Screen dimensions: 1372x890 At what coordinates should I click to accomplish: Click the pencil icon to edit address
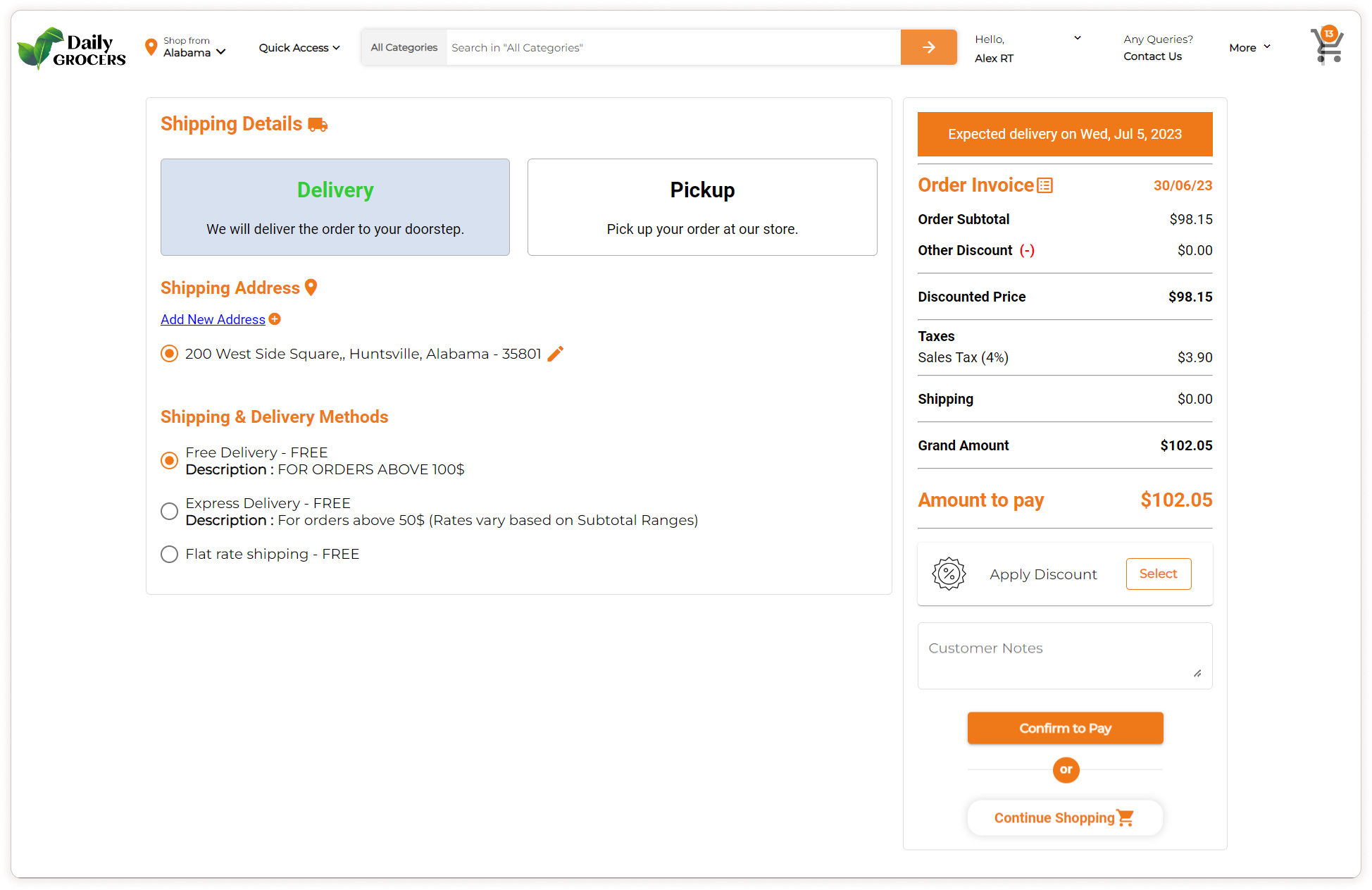pyautogui.click(x=555, y=354)
